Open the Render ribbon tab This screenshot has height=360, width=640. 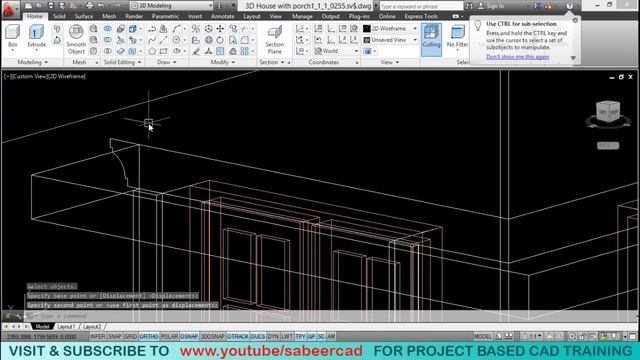click(134, 16)
